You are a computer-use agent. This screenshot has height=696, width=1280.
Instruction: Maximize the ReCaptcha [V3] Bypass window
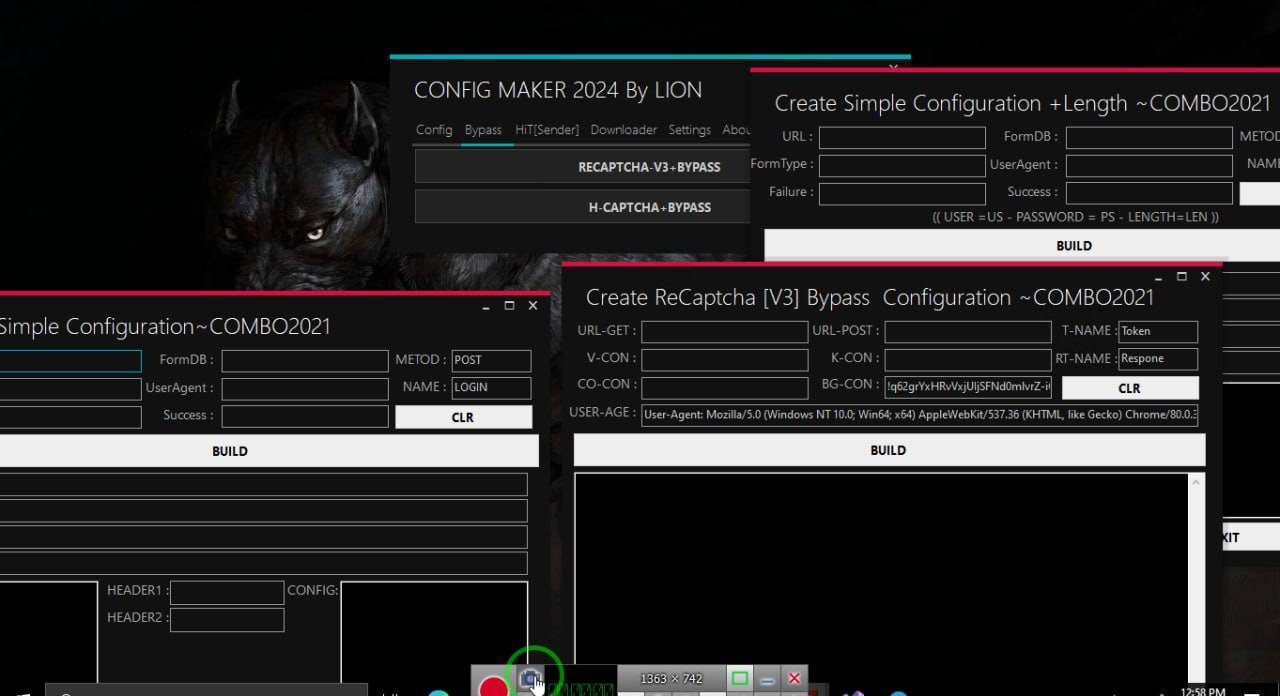click(x=1181, y=276)
